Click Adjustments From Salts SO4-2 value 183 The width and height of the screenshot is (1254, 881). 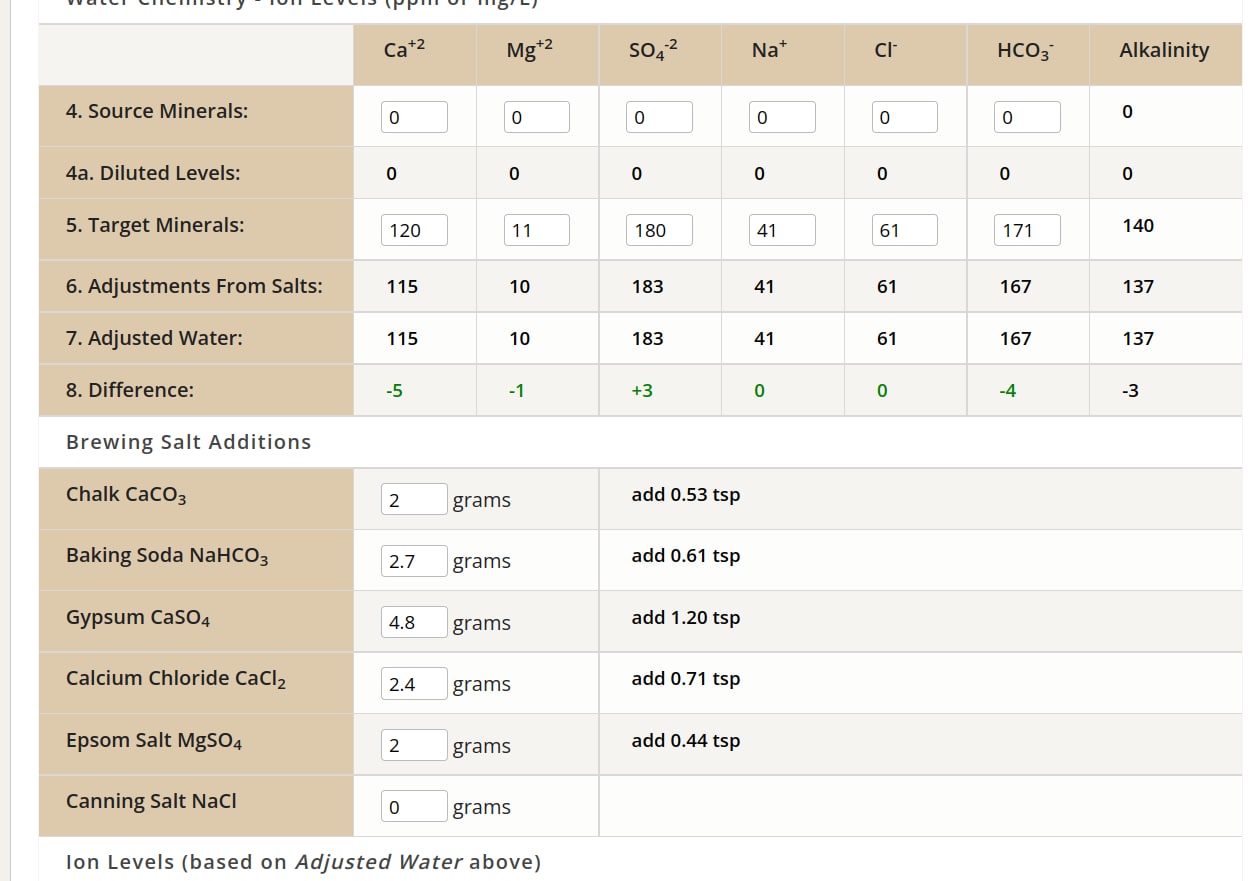648,286
